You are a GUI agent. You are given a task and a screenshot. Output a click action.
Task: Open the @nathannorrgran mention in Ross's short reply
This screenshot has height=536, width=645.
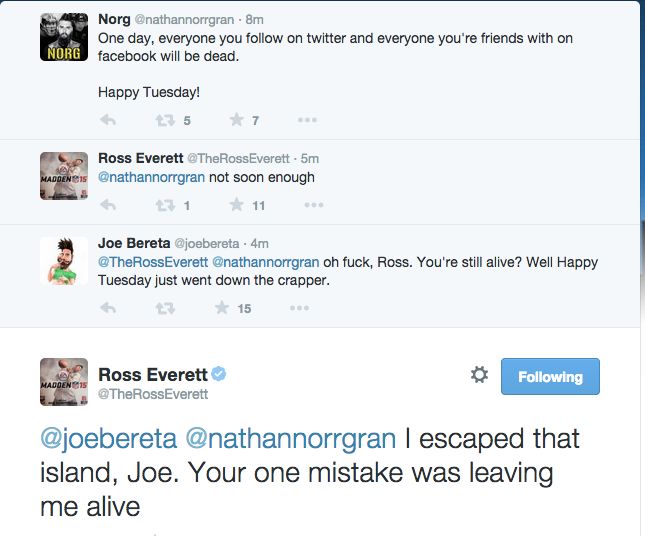pos(151,177)
